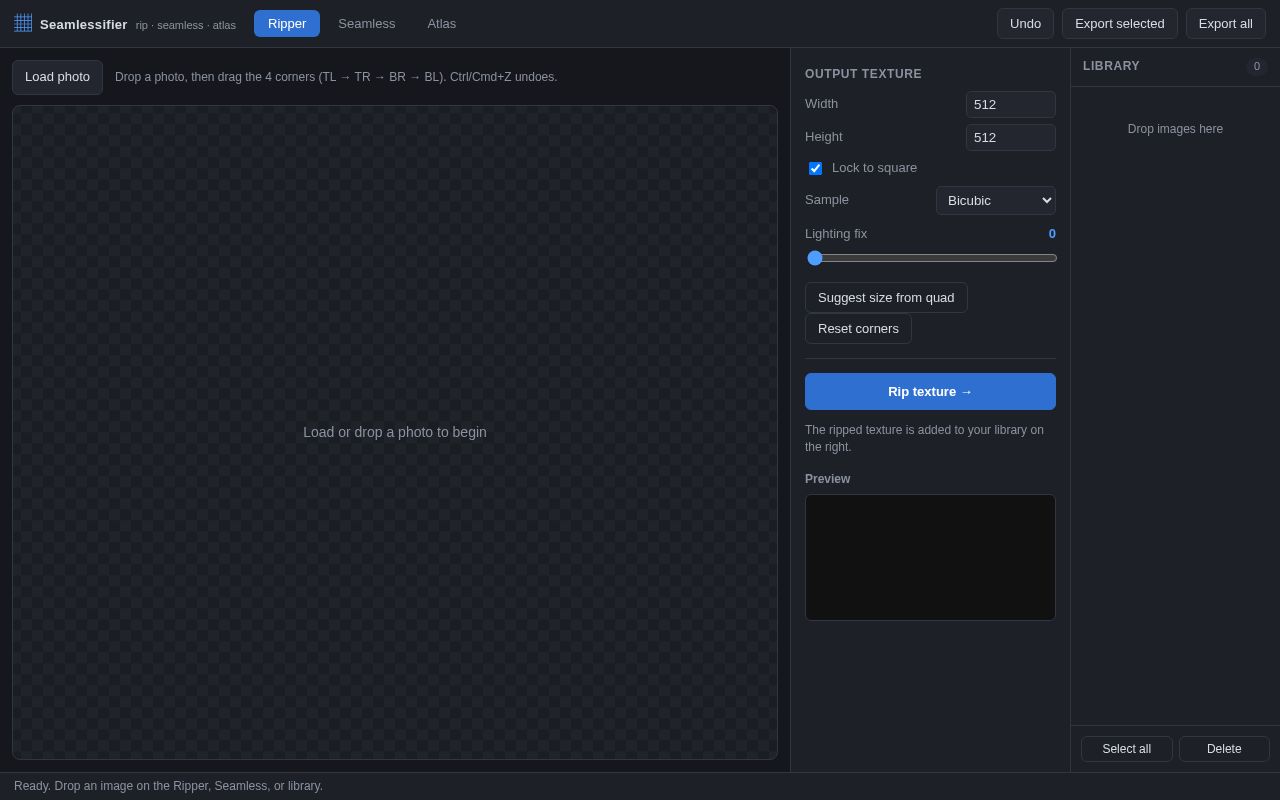Focus the Width input field
Screen dimensions: 1280x800
(1011, 104)
